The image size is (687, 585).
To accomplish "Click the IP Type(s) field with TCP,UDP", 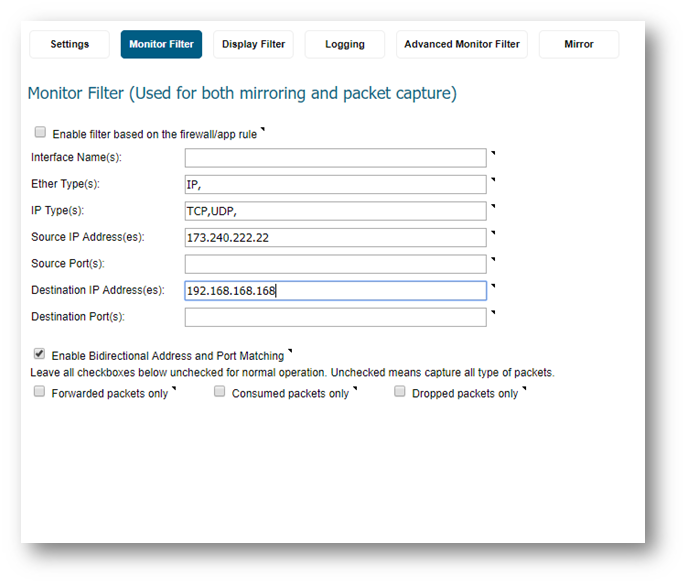I will click(x=336, y=211).
